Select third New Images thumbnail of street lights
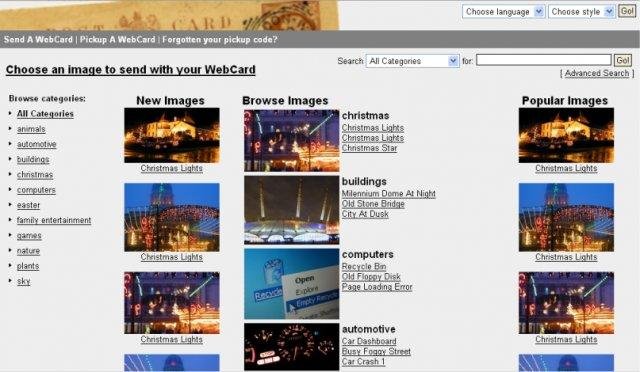Image resolution: width=640 pixels, height=372 pixels. point(172,303)
